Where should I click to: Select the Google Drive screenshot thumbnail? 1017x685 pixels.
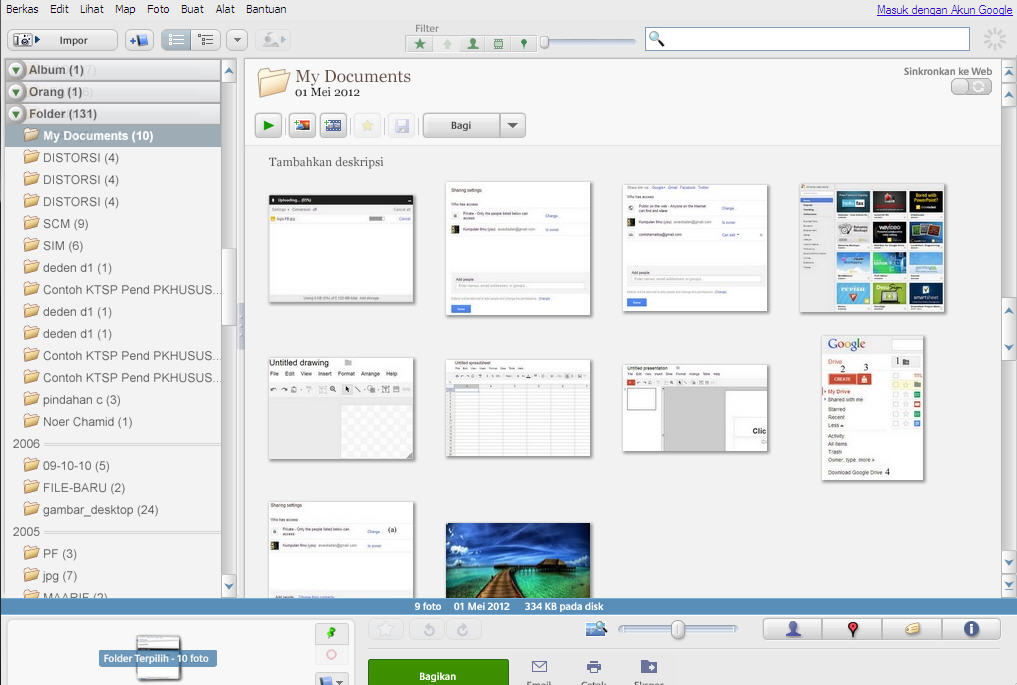(872, 408)
